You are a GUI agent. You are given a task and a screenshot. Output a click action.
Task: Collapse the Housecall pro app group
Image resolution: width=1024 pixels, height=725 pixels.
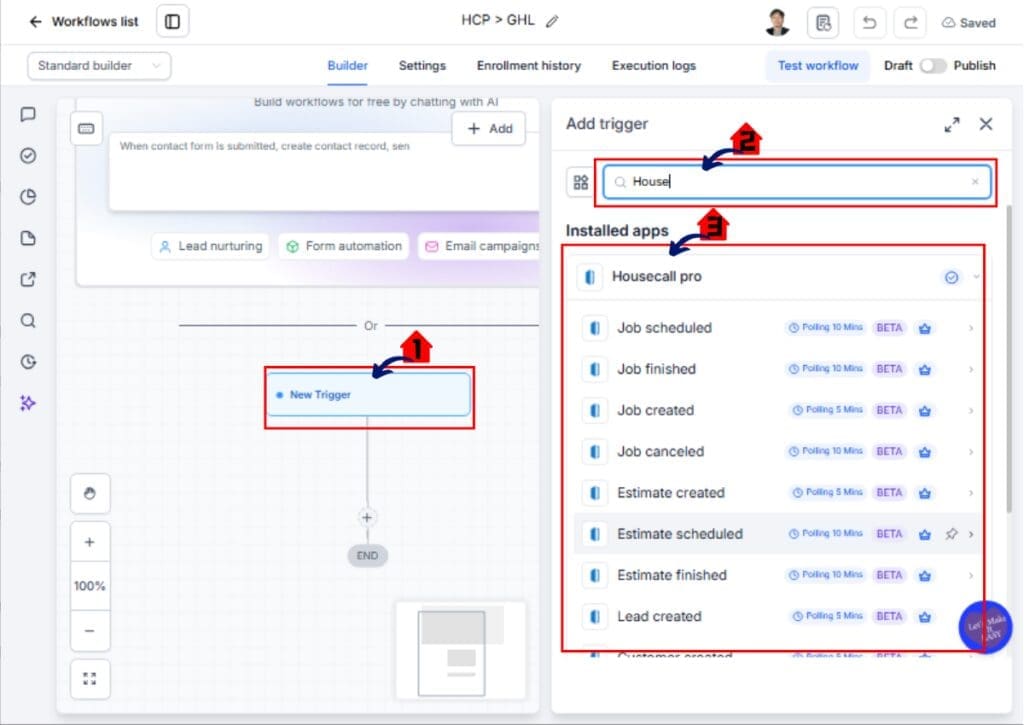[x=976, y=277]
